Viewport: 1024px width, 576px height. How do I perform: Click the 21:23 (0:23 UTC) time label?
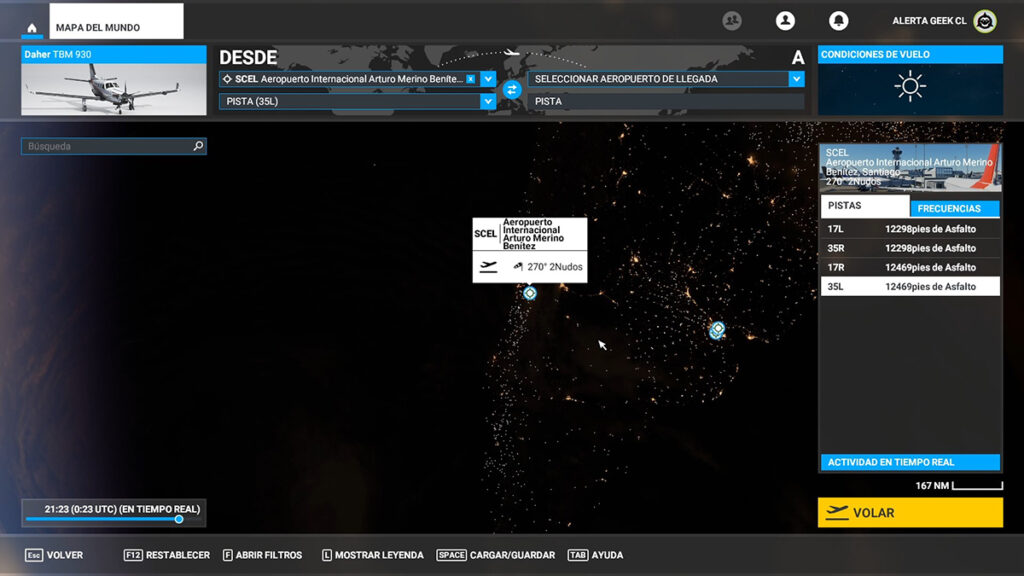122,509
